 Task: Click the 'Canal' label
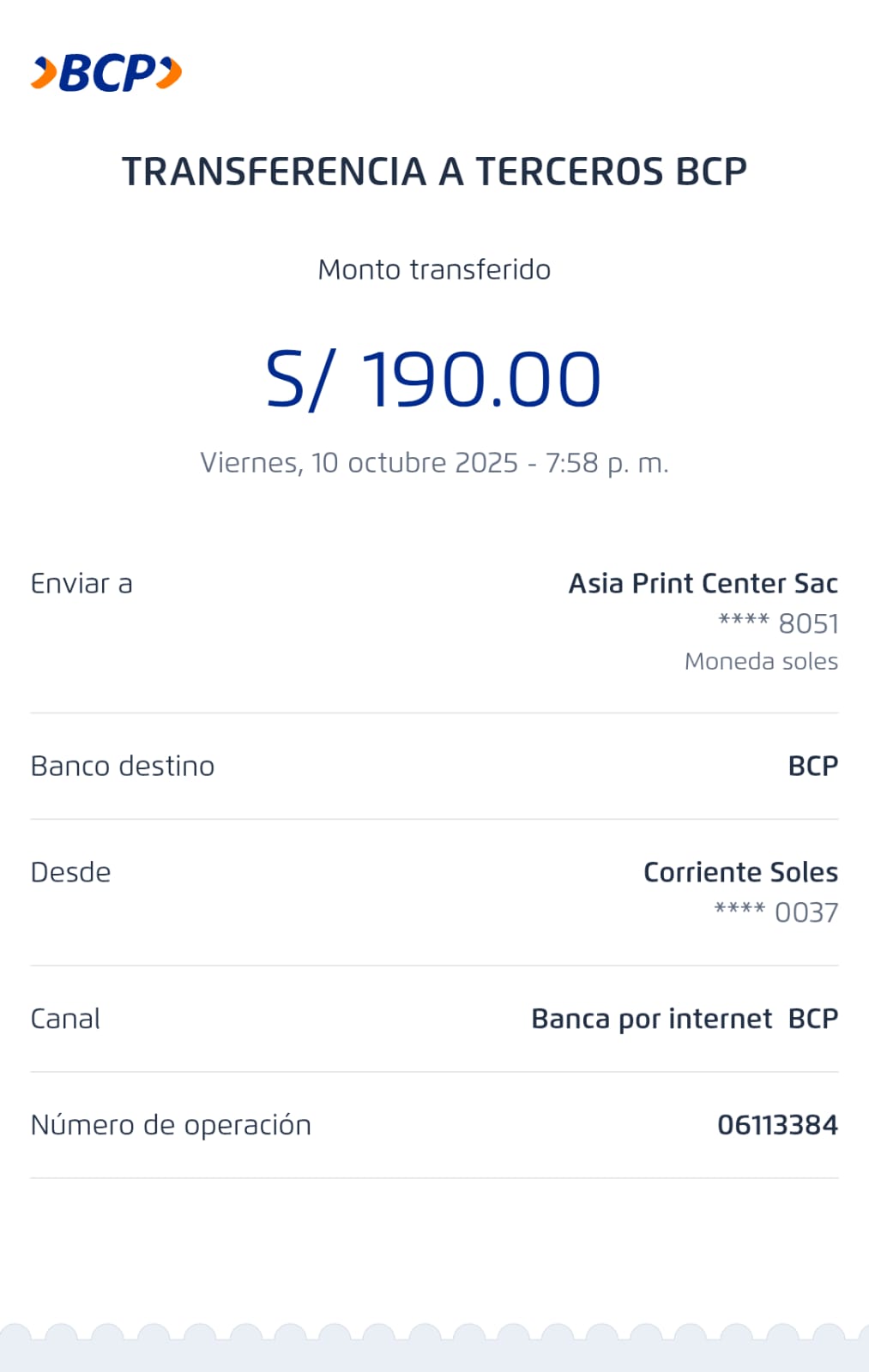65,1019
